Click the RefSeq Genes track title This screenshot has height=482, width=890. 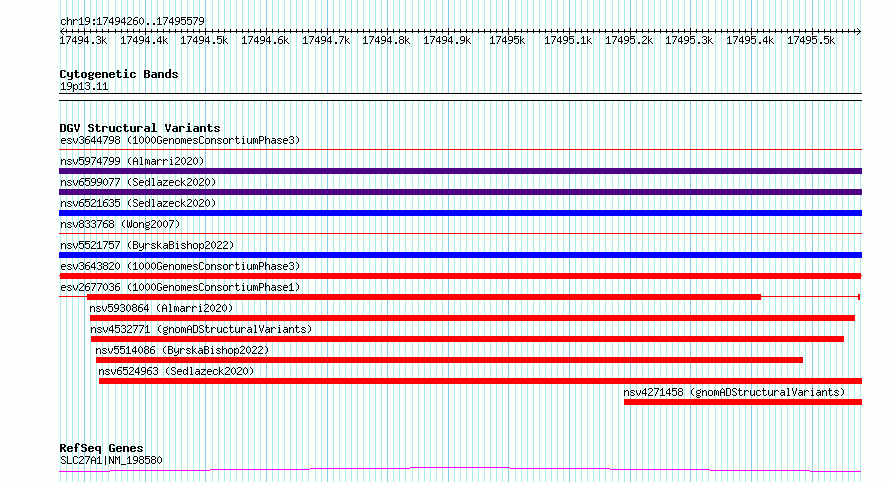(101, 448)
